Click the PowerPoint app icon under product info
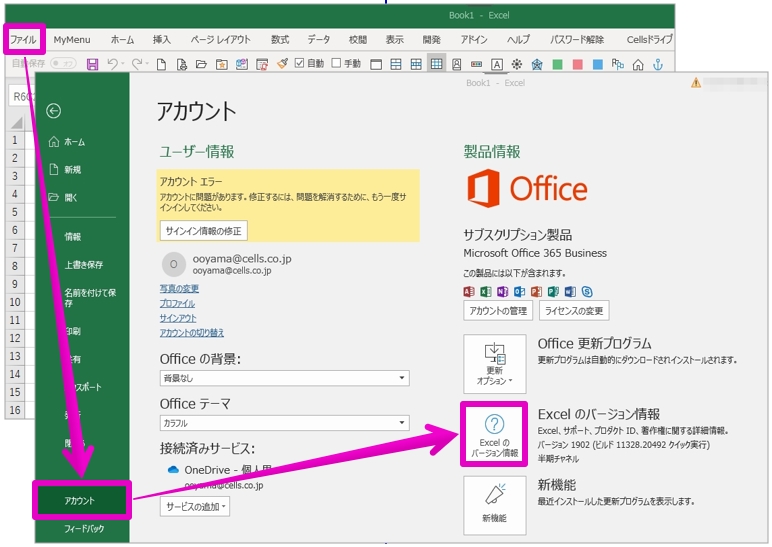 pyautogui.click(x=536, y=291)
